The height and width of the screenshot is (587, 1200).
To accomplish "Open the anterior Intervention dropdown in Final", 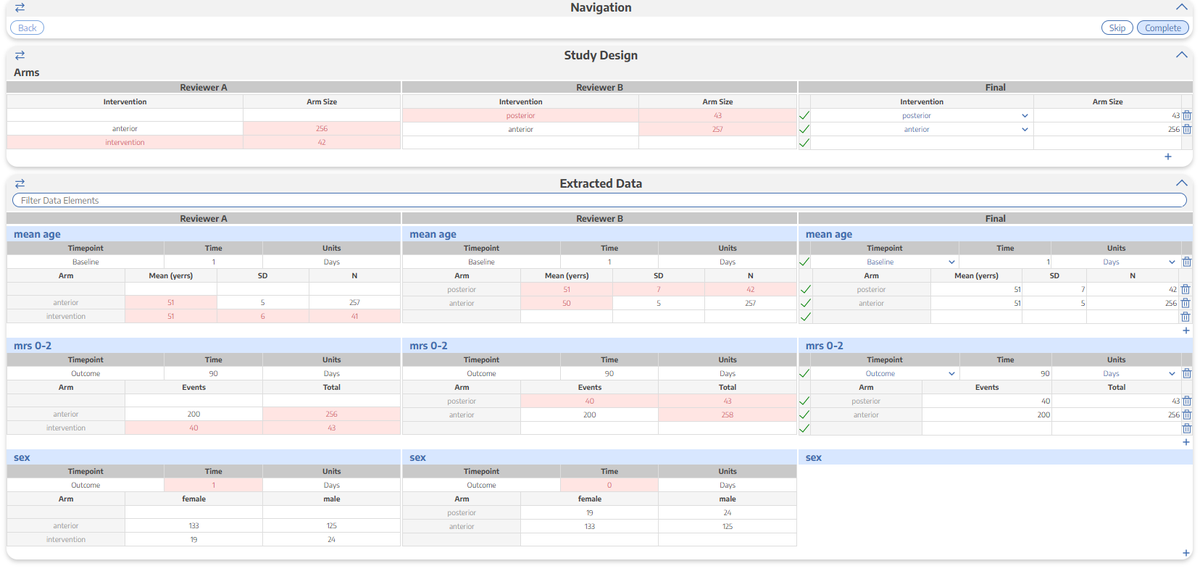I will coord(922,129).
